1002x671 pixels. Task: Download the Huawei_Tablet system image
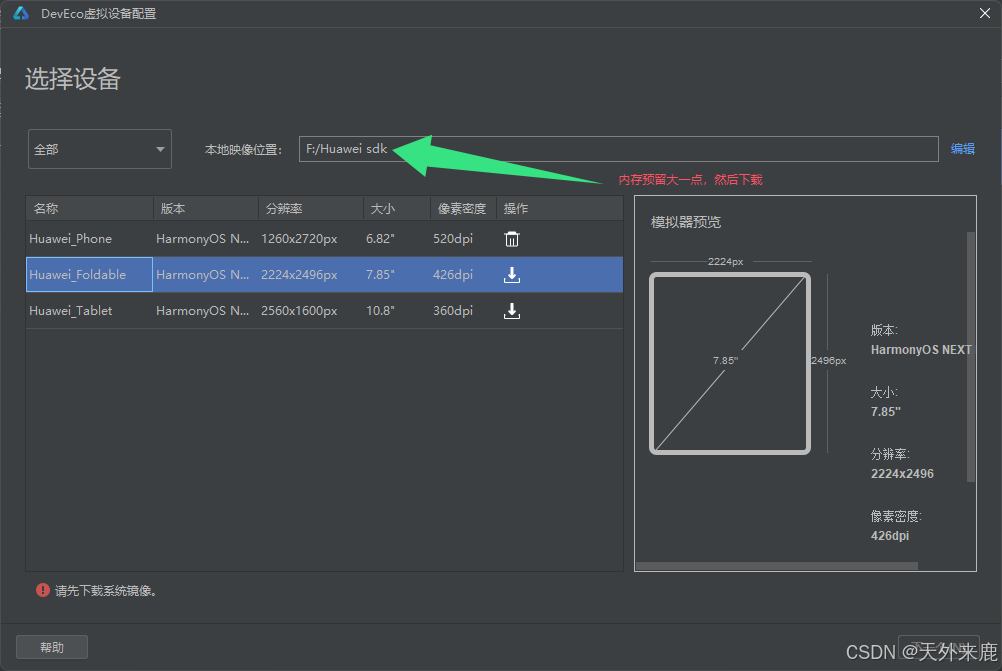coord(512,311)
